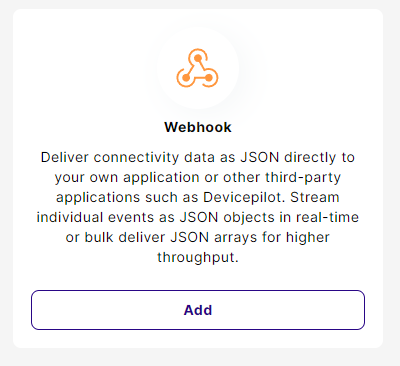400x366 pixels.
Task: Click the word "Stream" in the description
Action: 315,197
